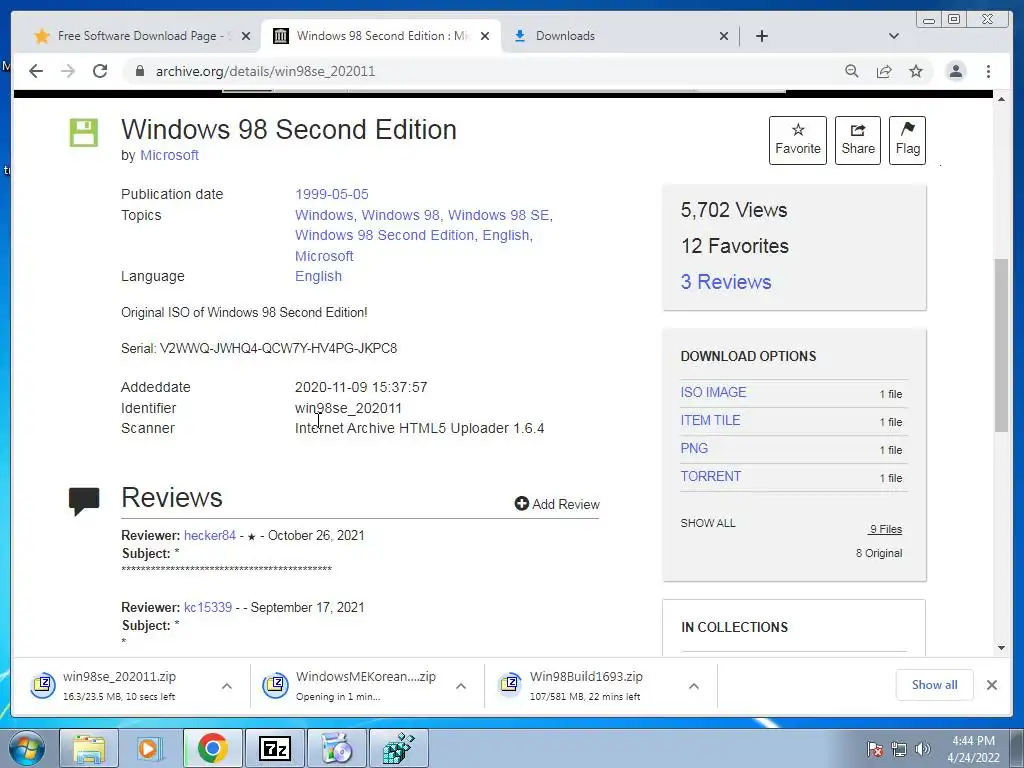Screen dimensions: 1024x768
Task: Open reviewer kc15339 profile
Action: point(208,607)
